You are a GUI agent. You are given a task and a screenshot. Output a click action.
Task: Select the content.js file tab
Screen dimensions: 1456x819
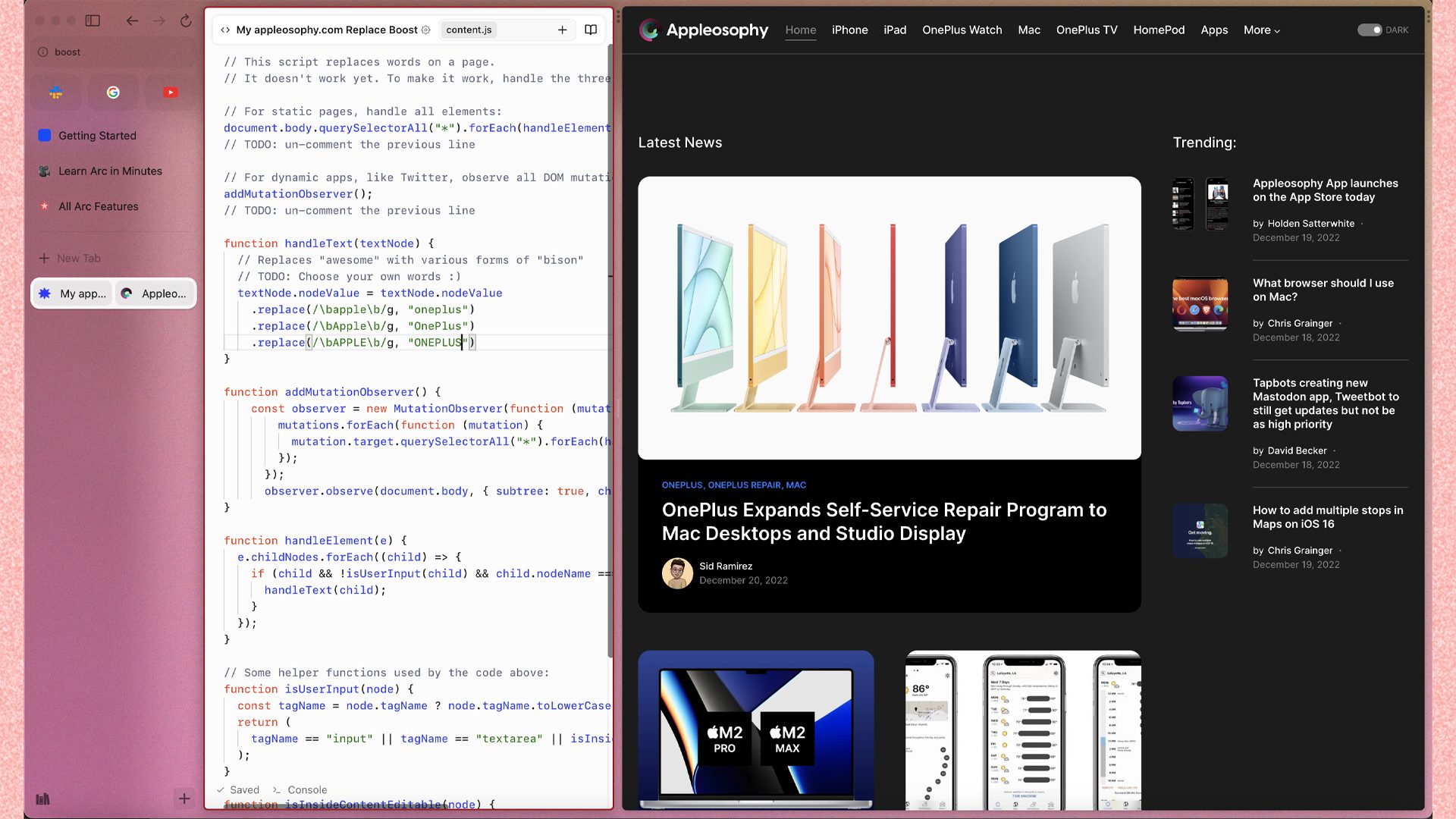pos(469,30)
